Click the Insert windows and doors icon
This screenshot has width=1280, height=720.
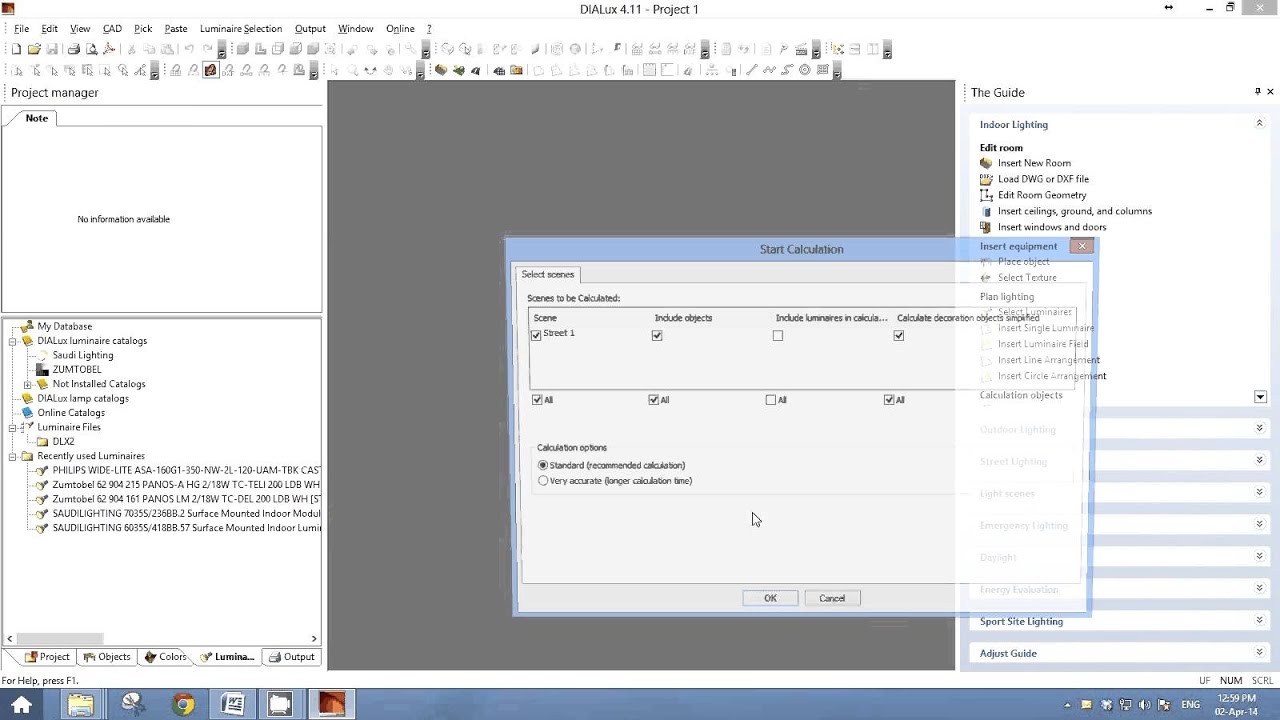(986, 227)
